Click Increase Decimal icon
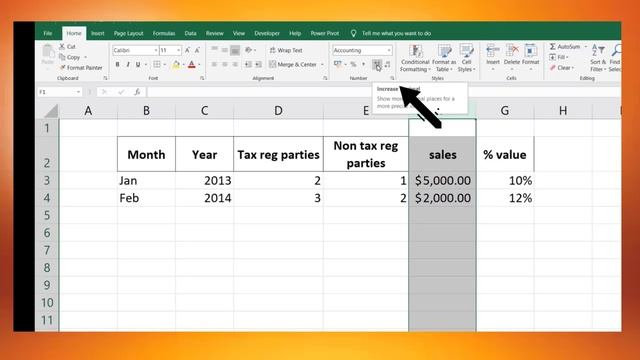The width and height of the screenshot is (640, 360). tap(377, 64)
